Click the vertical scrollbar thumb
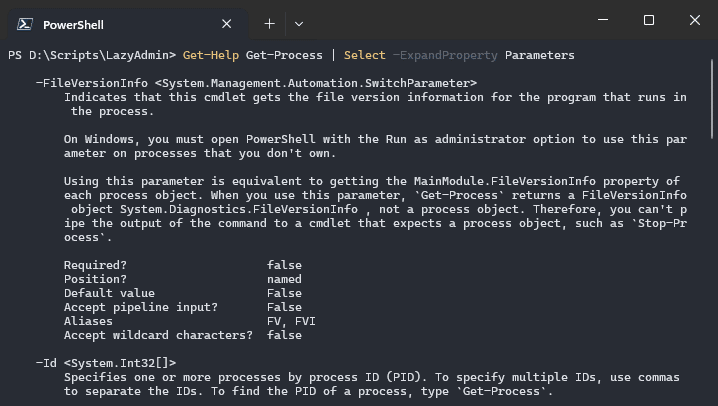This screenshot has width=718, height=406. [x=712, y=99]
